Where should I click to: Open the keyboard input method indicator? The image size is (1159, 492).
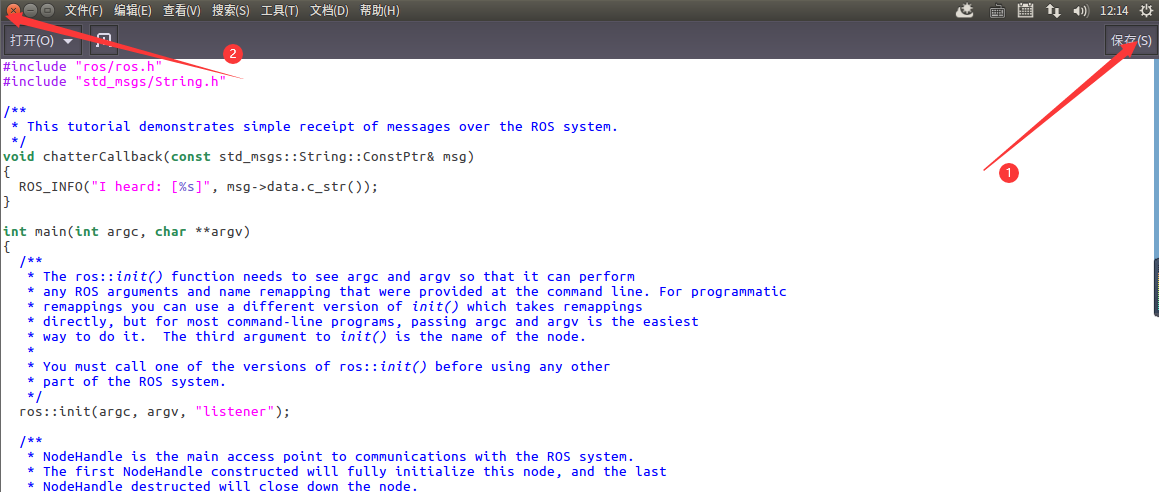(997, 10)
